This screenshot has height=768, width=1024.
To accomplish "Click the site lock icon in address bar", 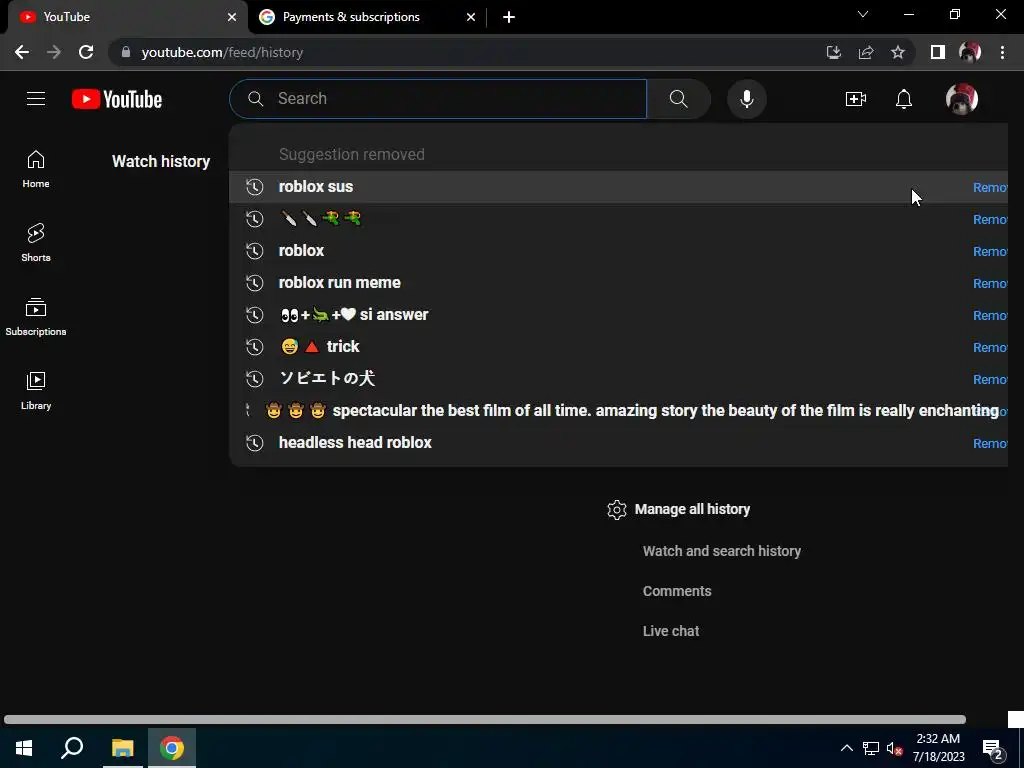I will 126,52.
